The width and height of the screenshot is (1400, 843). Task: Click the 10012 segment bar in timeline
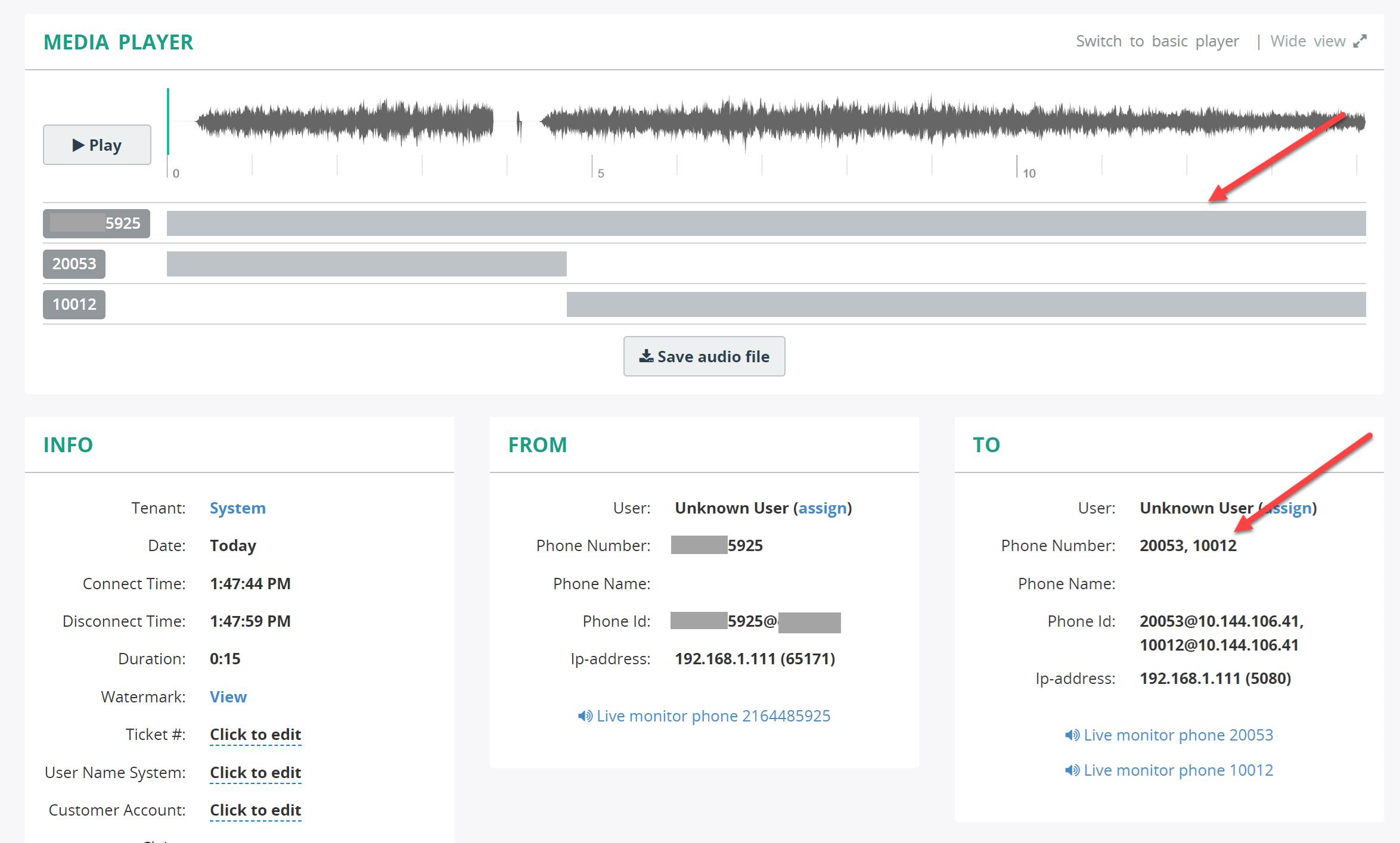tap(966, 304)
